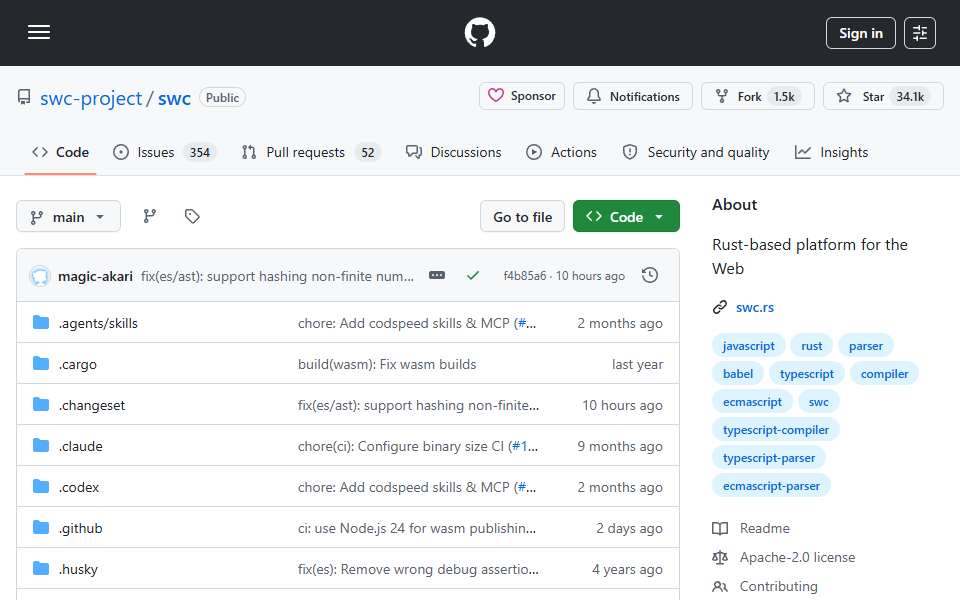Select the typescript-parser topic tag
The width and height of the screenshot is (960, 600).
pyautogui.click(x=768, y=459)
